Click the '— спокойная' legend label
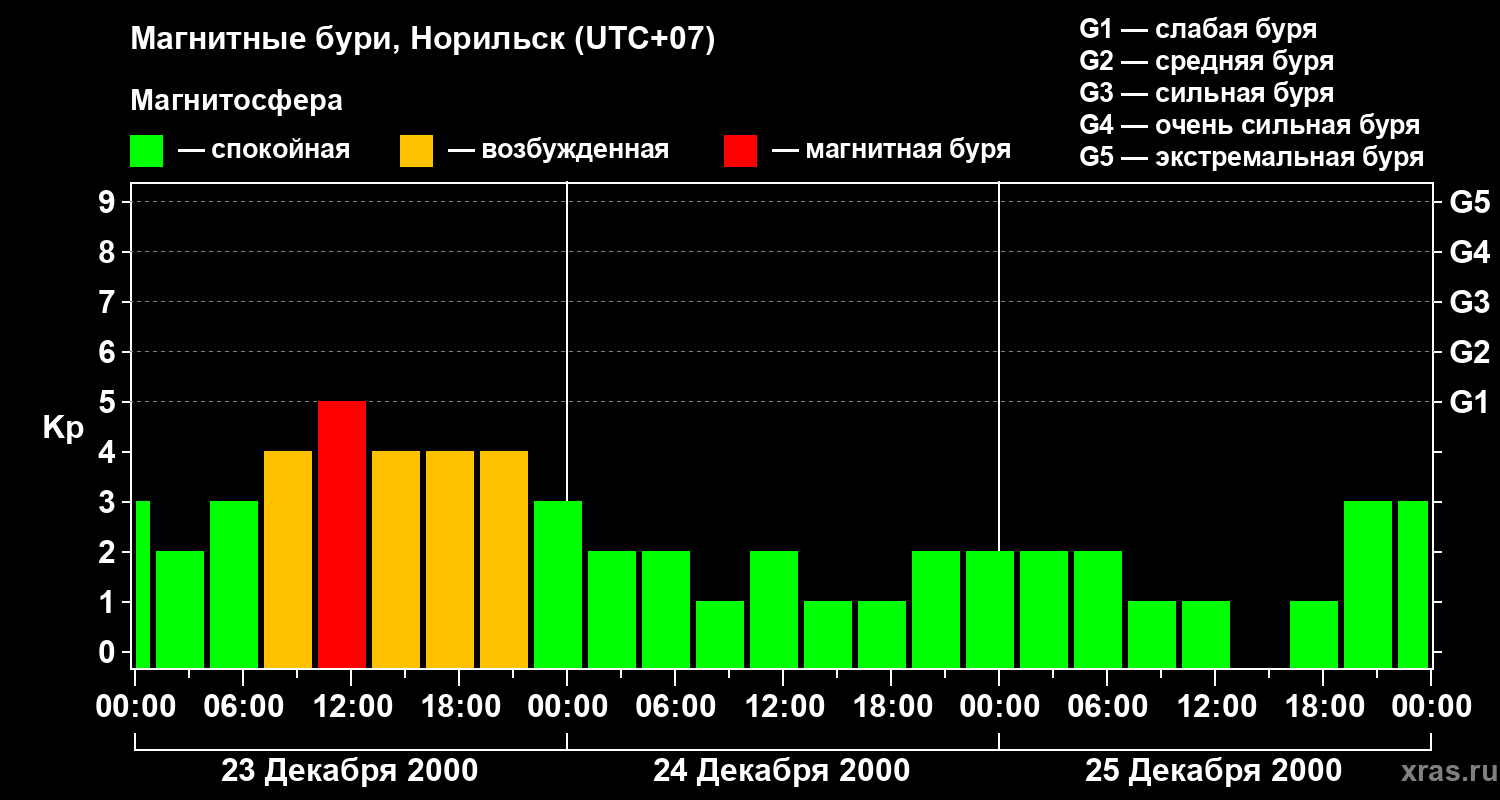 [x=263, y=151]
